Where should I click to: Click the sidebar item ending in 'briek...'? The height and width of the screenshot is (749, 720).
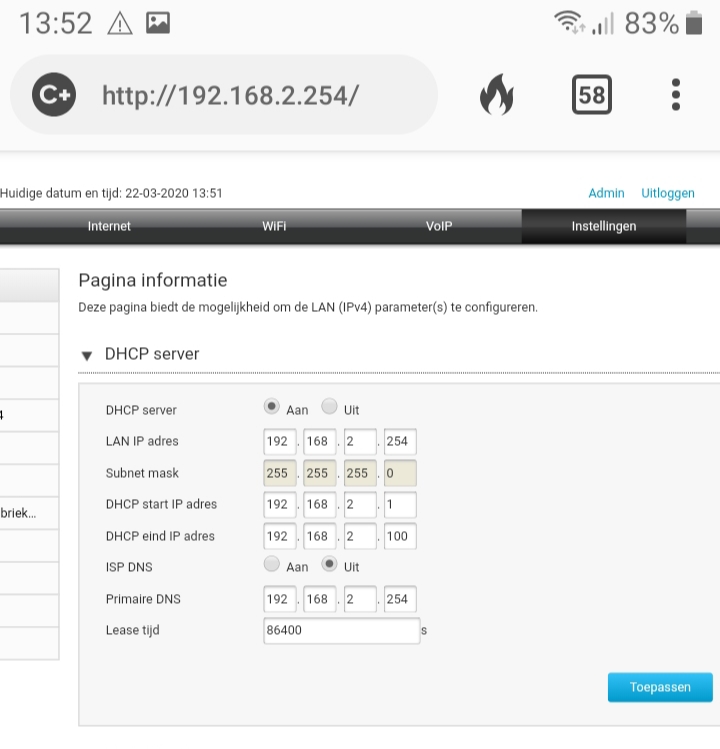pos(29,514)
